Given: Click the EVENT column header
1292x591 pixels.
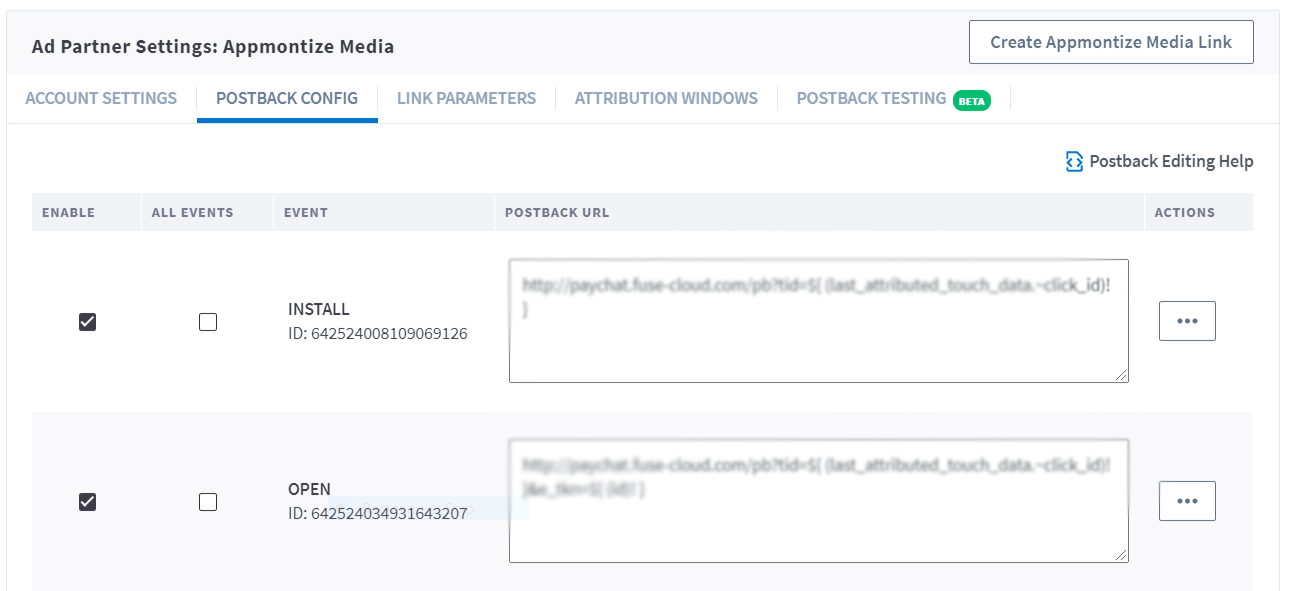Looking at the screenshot, I should 306,213.
